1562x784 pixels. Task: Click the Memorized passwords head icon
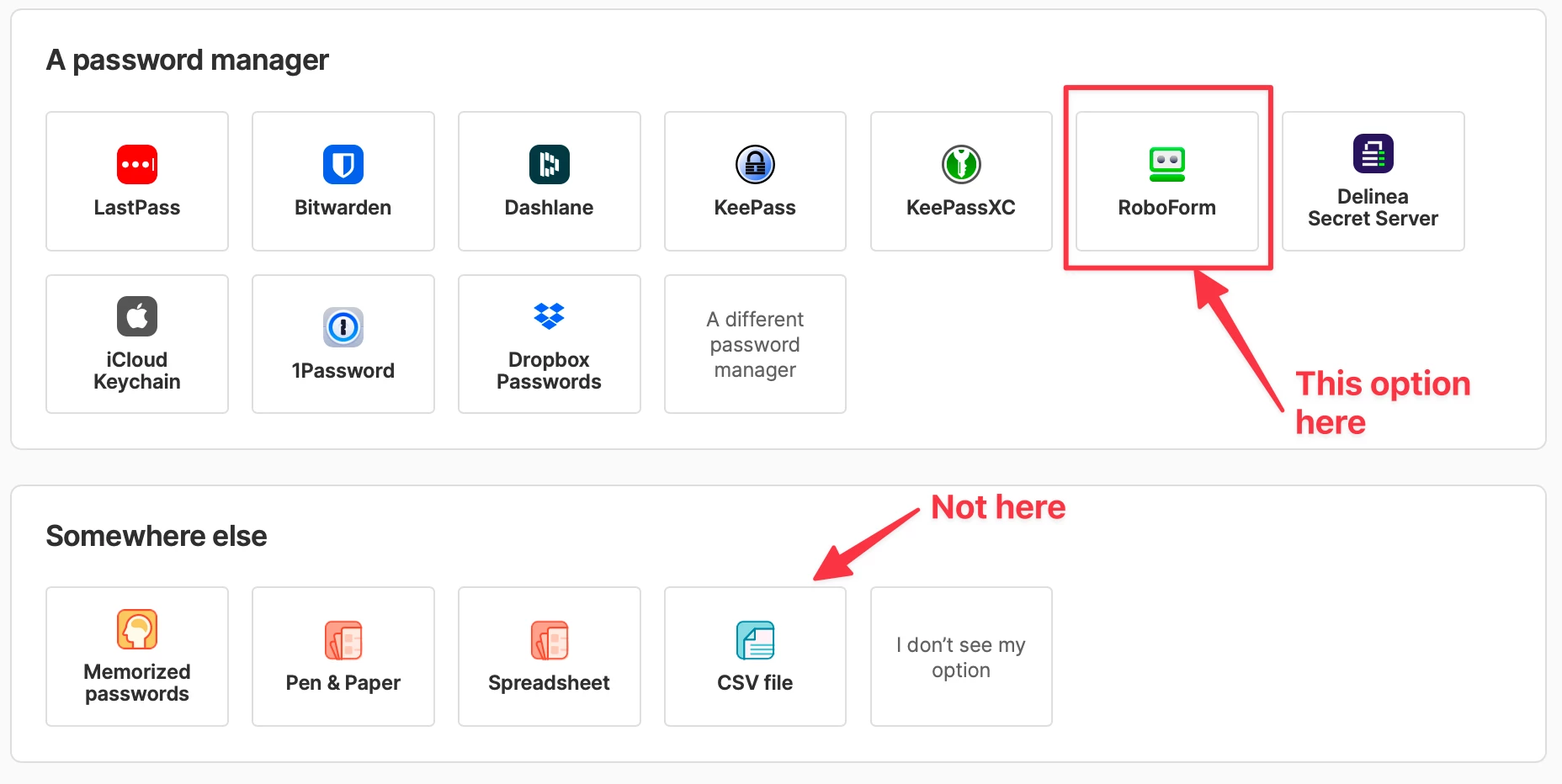[x=137, y=629]
